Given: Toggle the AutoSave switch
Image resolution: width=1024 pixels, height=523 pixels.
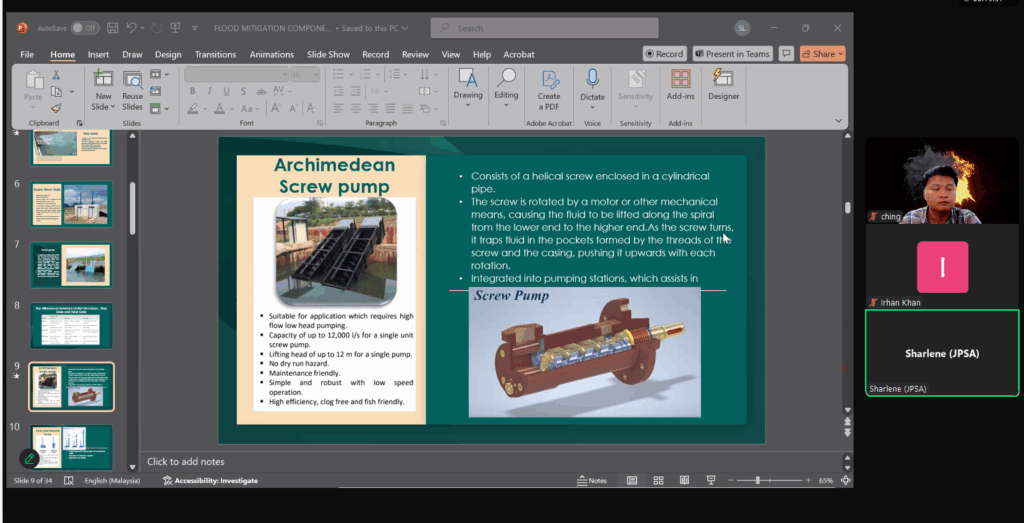Looking at the screenshot, I should tap(84, 28).
